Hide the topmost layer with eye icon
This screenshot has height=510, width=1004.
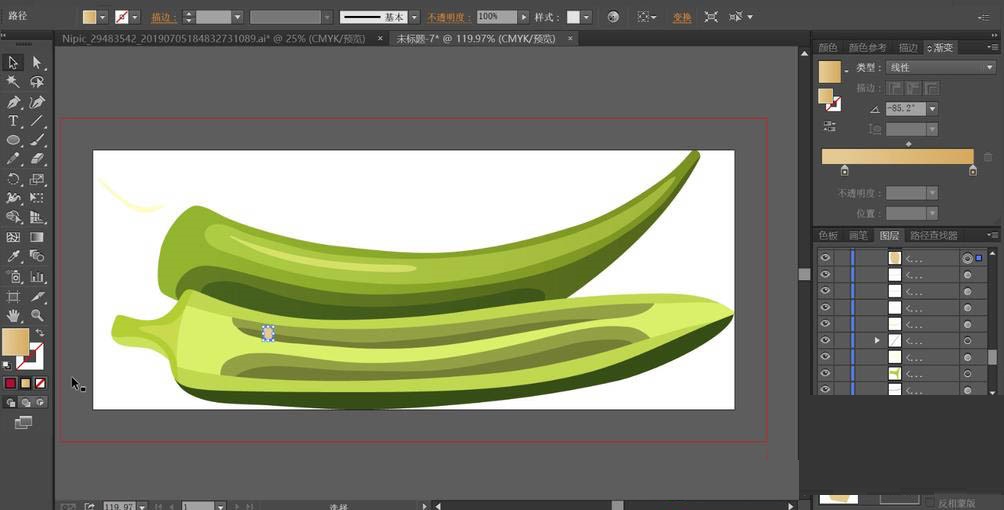click(x=825, y=258)
